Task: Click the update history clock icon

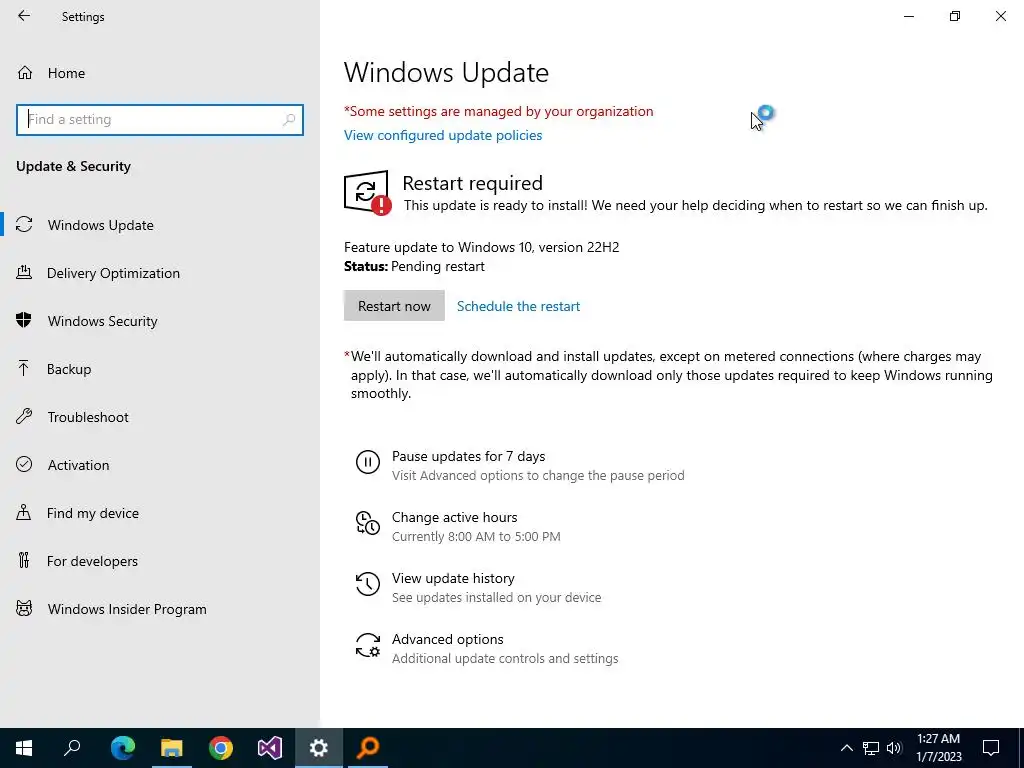Action: [x=368, y=584]
